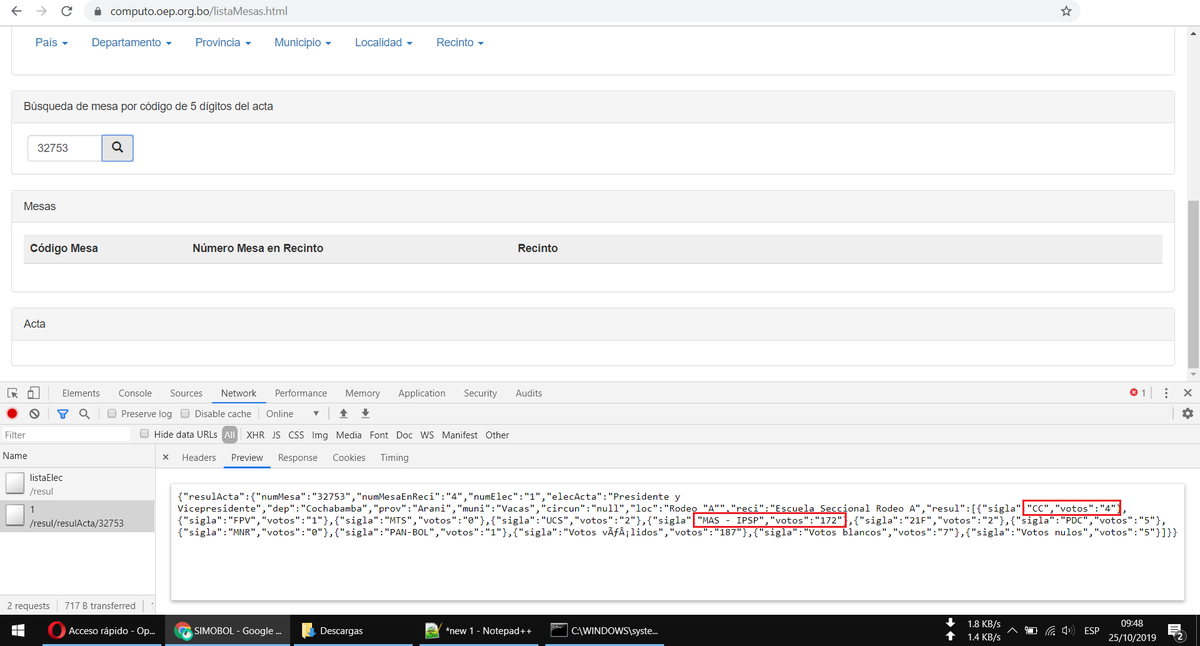This screenshot has width=1200, height=646.
Task: Enable the Preserve log checkbox
Action: click(x=112, y=414)
